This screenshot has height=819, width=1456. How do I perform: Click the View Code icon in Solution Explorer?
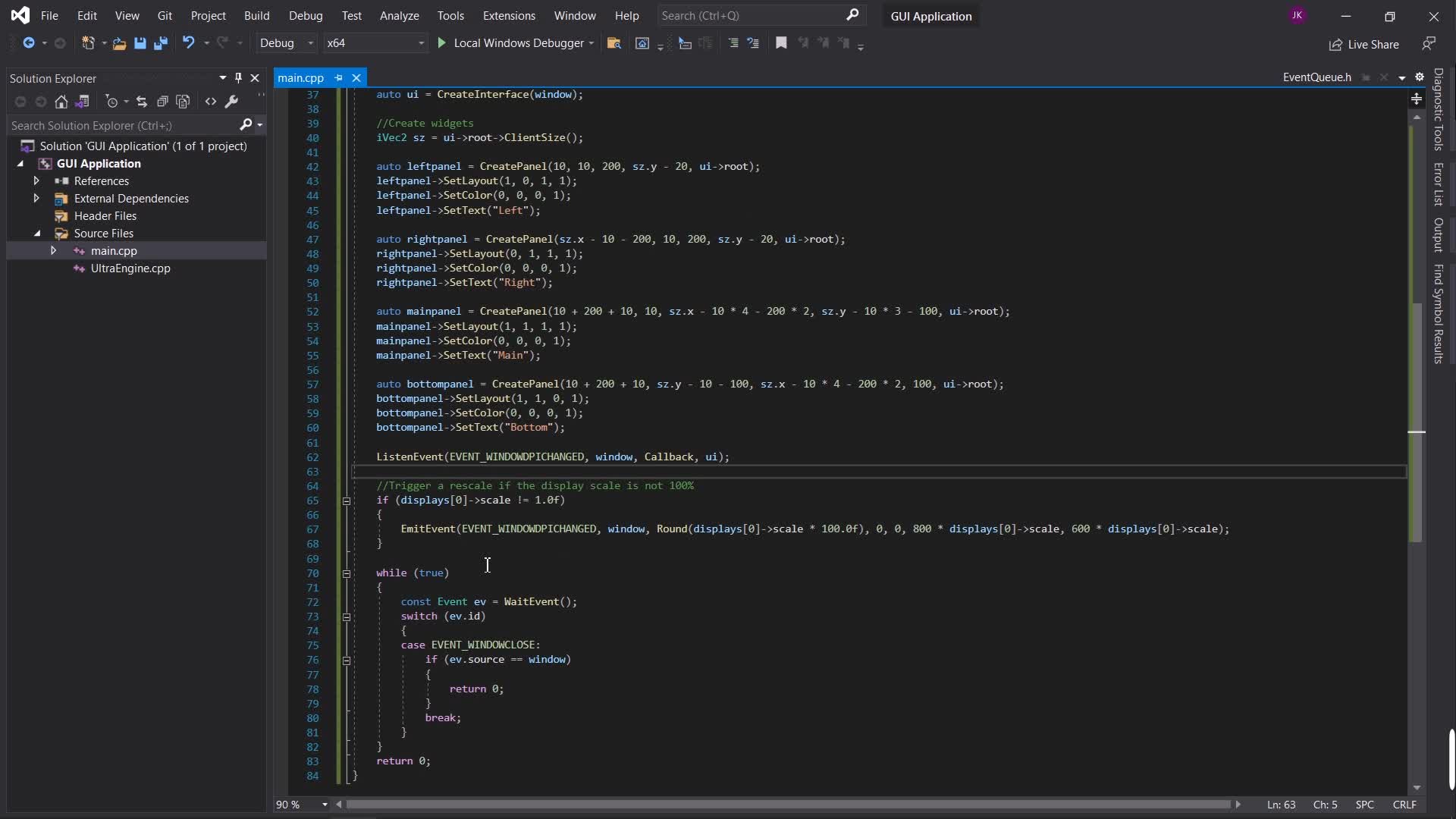pos(211,102)
